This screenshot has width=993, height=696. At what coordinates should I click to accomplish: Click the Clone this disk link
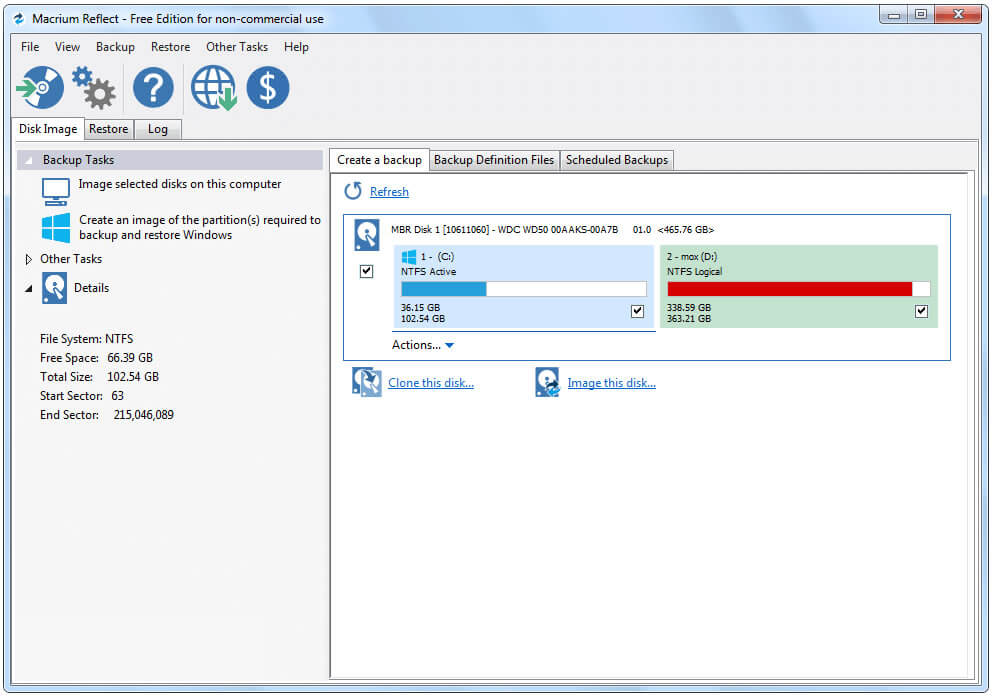pyautogui.click(x=430, y=383)
